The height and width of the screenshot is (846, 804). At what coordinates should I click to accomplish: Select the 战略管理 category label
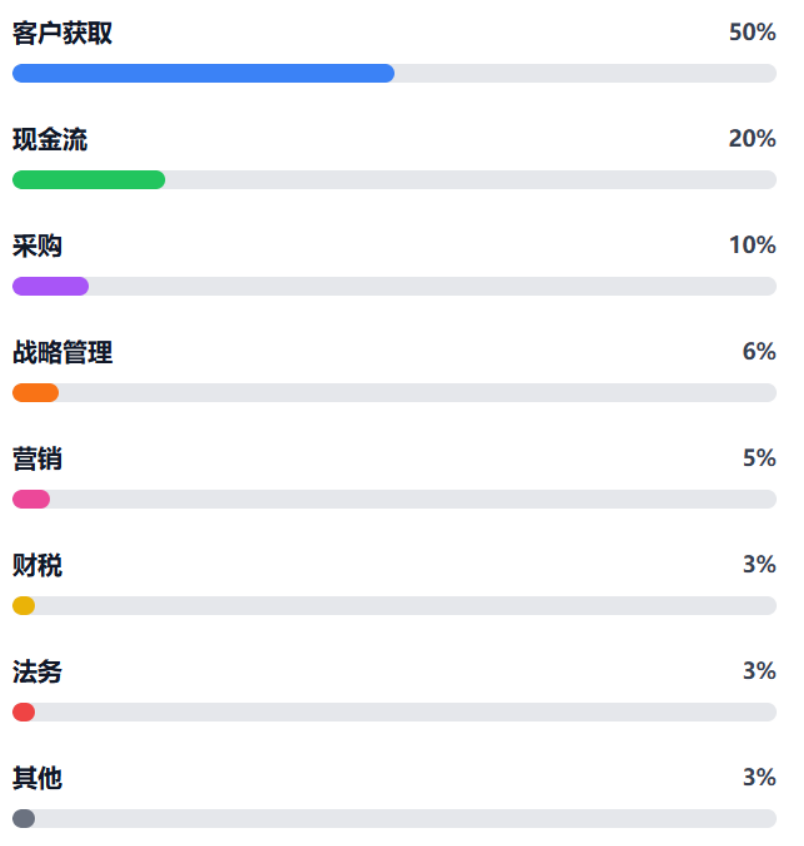pyautogui.click(x=62, y=352)
